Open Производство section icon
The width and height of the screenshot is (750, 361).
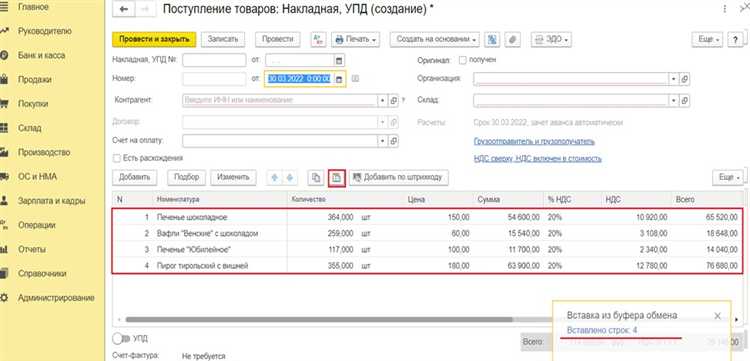click(x=4, y=153)
